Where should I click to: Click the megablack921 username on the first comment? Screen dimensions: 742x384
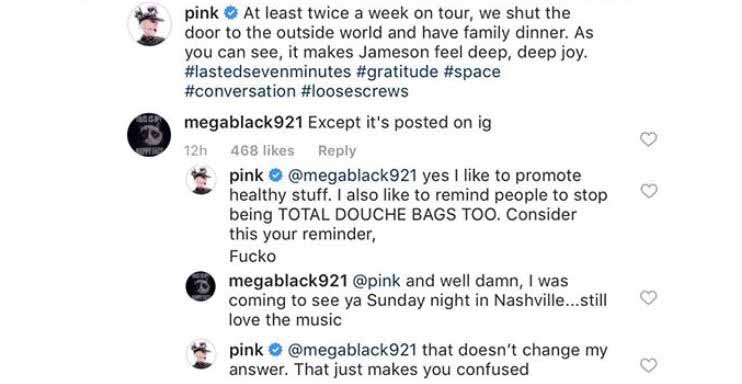click(x=243, y=123)
